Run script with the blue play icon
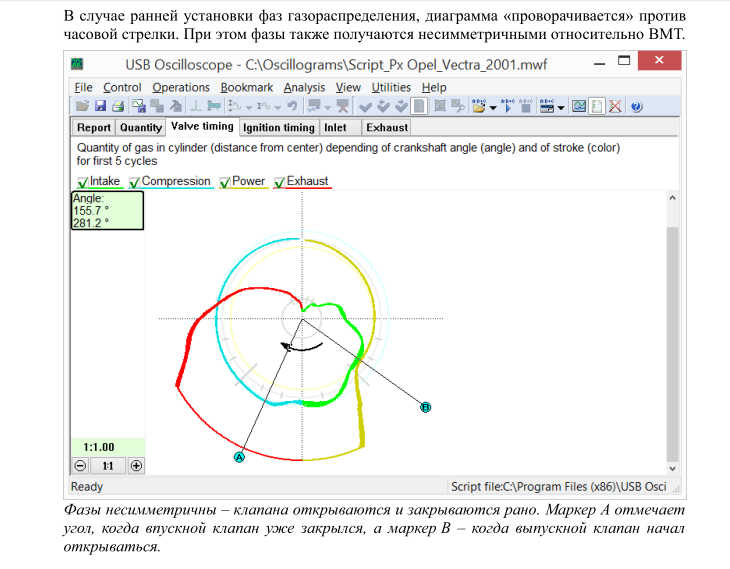Screen dimensions: 730x569 [508, 106]
